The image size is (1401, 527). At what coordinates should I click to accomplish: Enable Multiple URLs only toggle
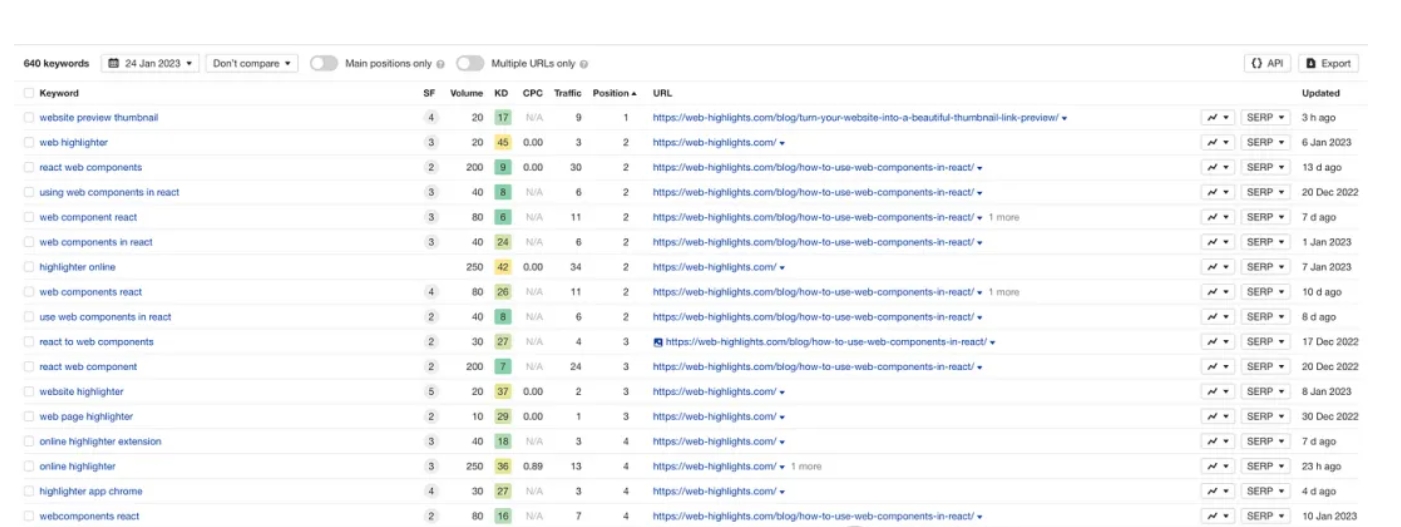pyautogui.click(x=470, y=63)
